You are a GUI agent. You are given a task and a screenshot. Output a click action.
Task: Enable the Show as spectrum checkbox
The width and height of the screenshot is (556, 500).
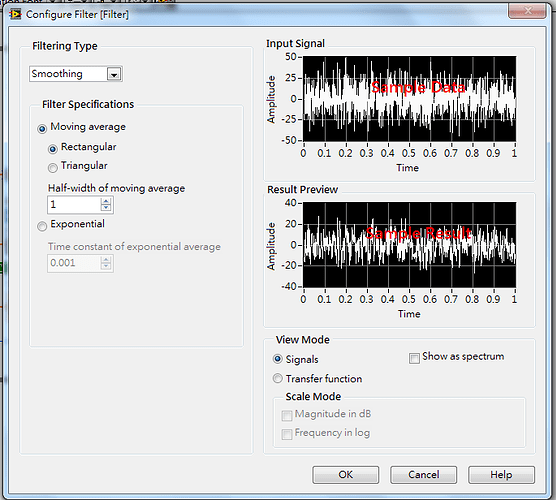414,358
